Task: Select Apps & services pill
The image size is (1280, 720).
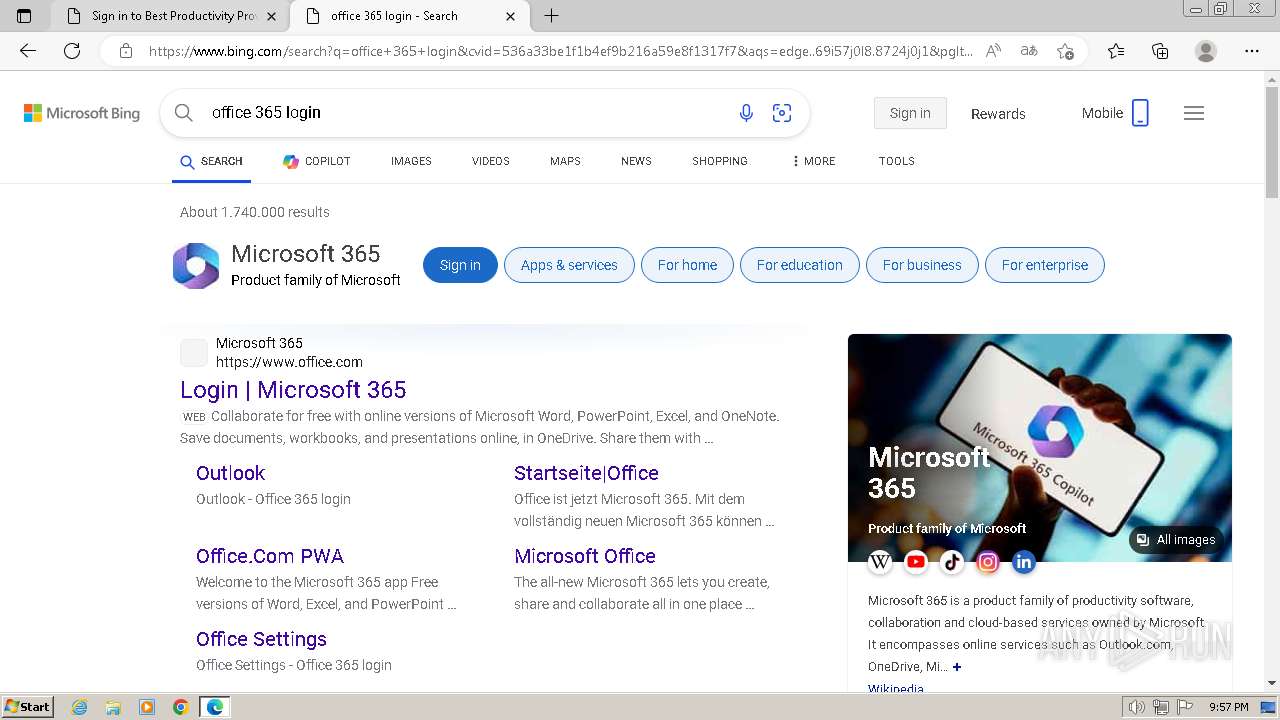Action: coord(569,265)
